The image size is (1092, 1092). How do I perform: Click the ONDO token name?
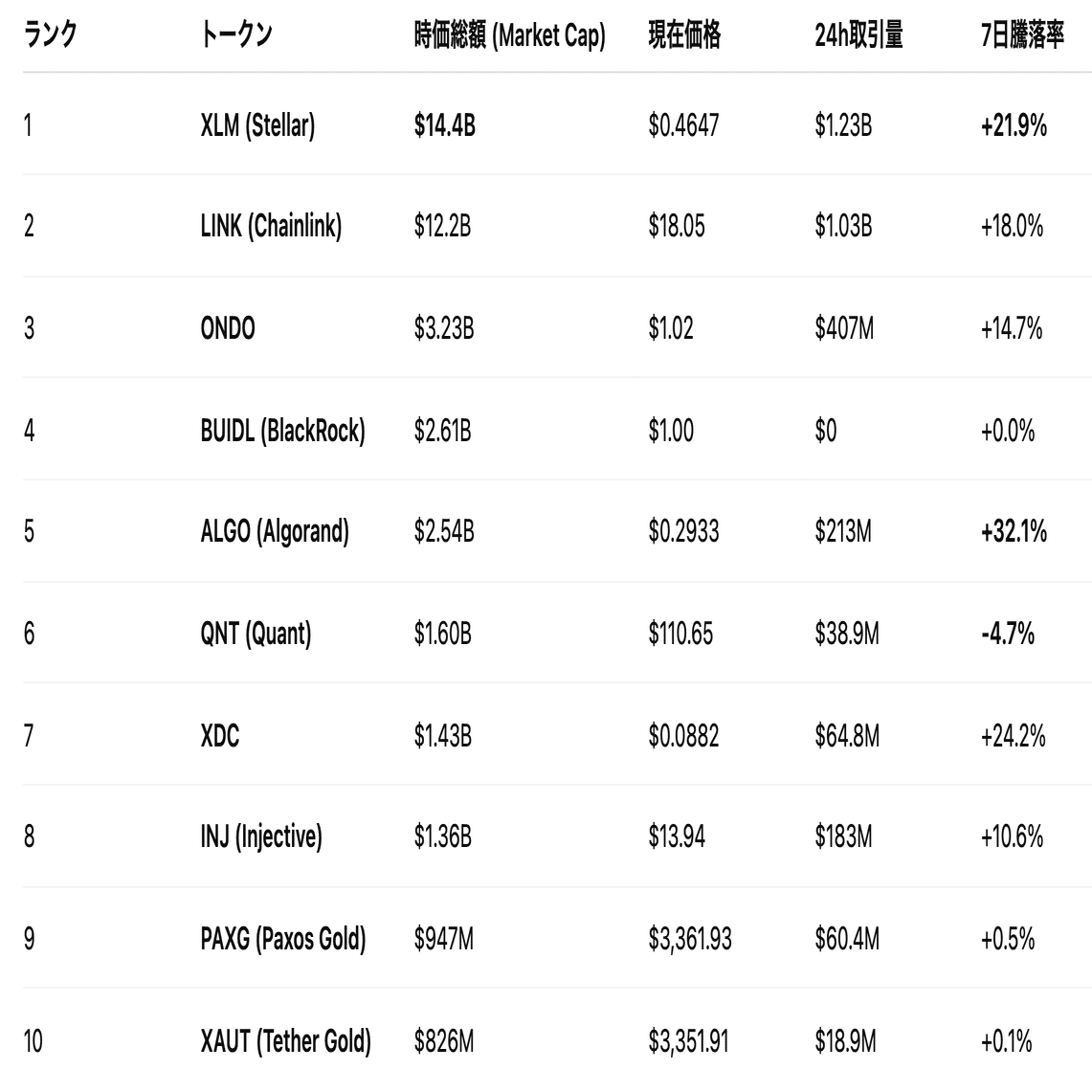click(x=228, y=329)
